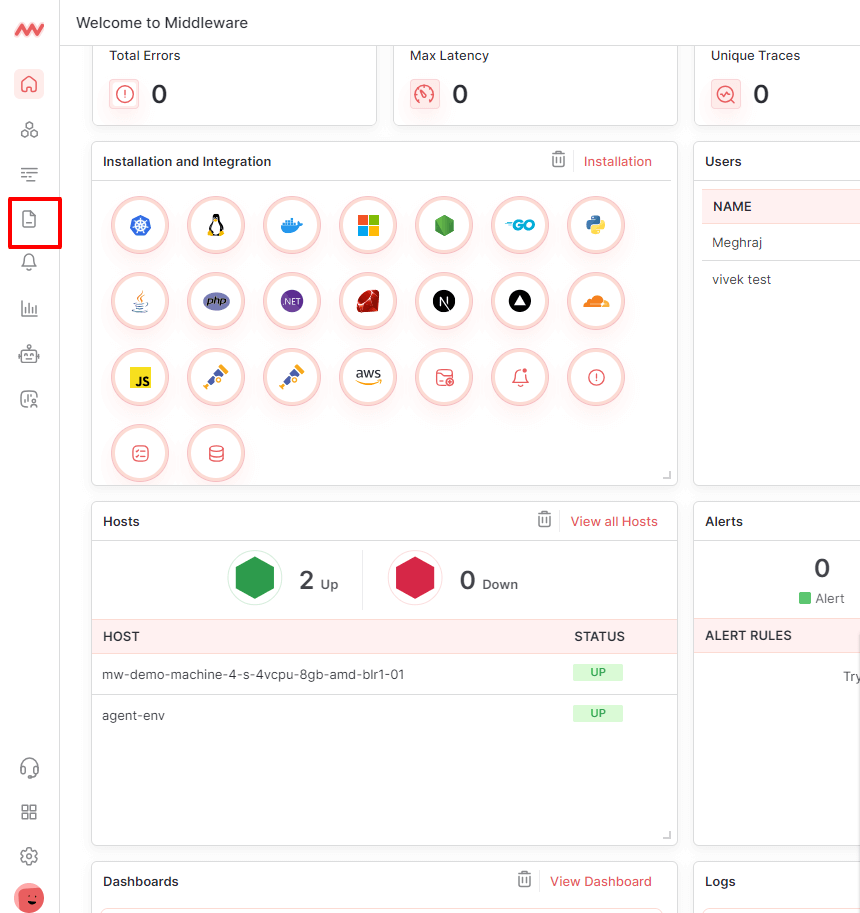The height and width of the screenshot is (913, 860).
Task: Select the bell integration icon in the grid
Action: 520,377
